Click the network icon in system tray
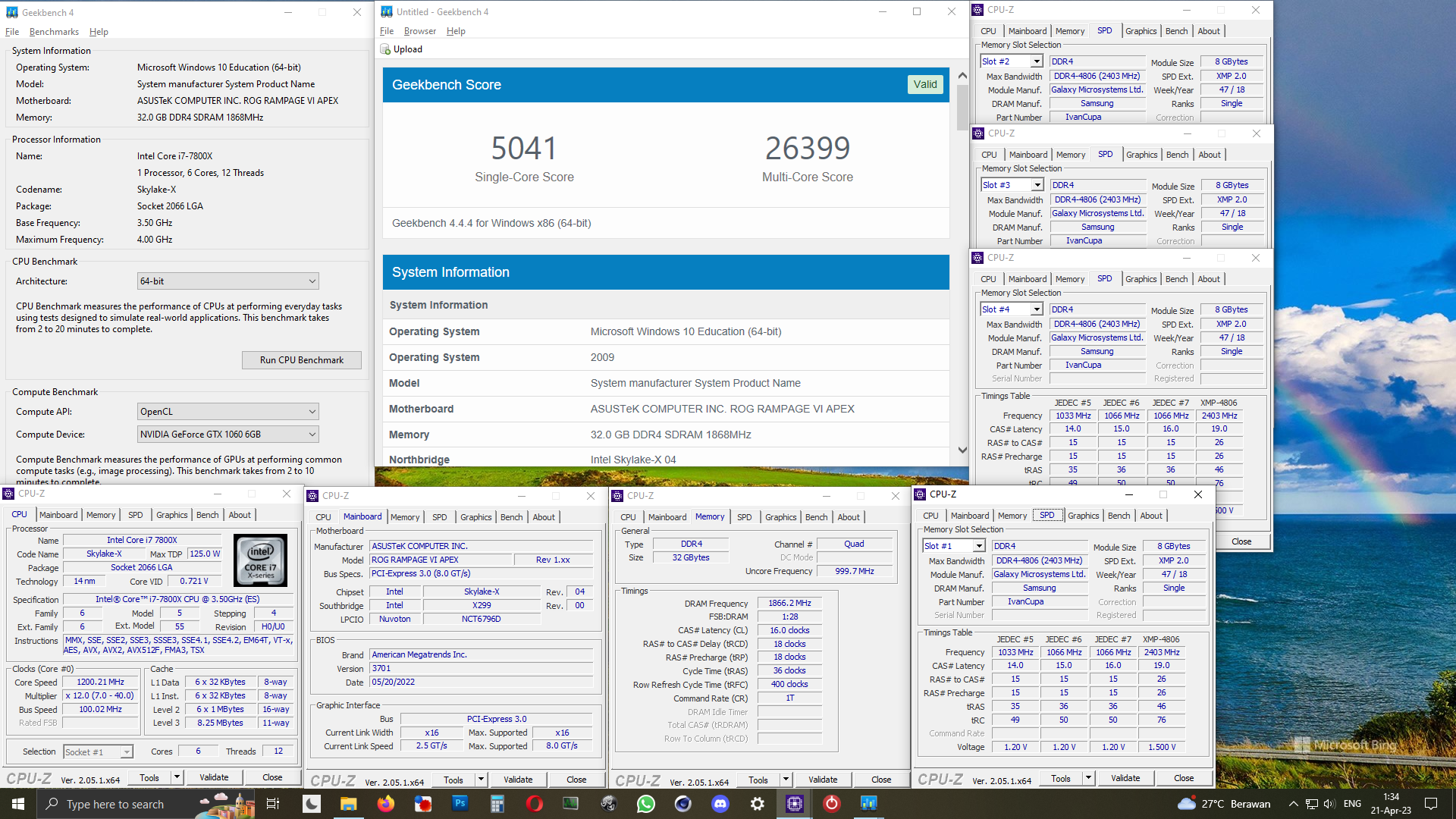Viewport: 1456px width, 819px height. (1311, 804)
